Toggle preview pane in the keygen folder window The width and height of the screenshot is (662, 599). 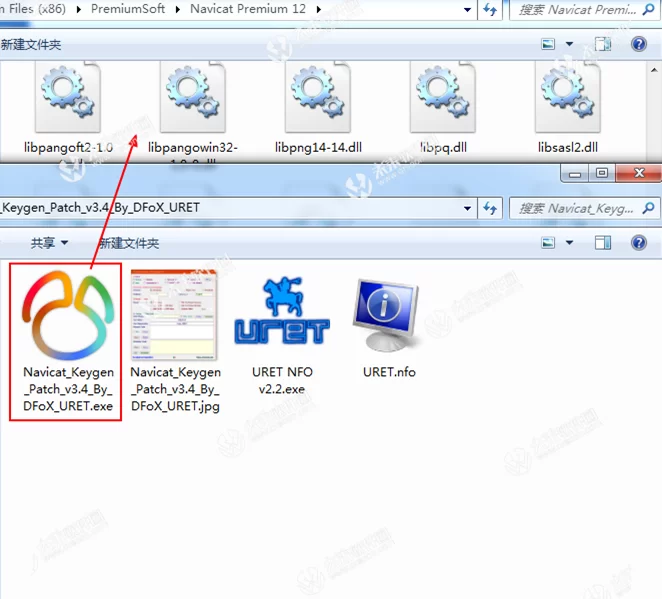pos(603,243)
